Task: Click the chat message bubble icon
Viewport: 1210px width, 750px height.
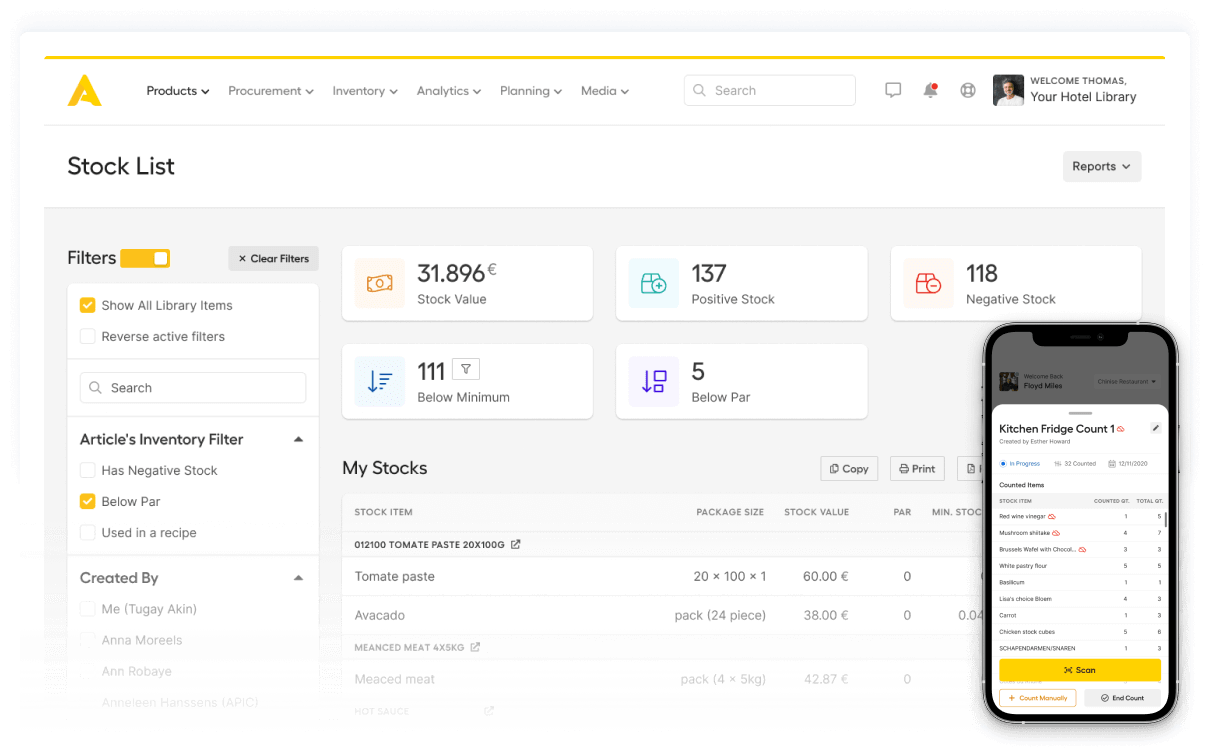Action: 893,90
